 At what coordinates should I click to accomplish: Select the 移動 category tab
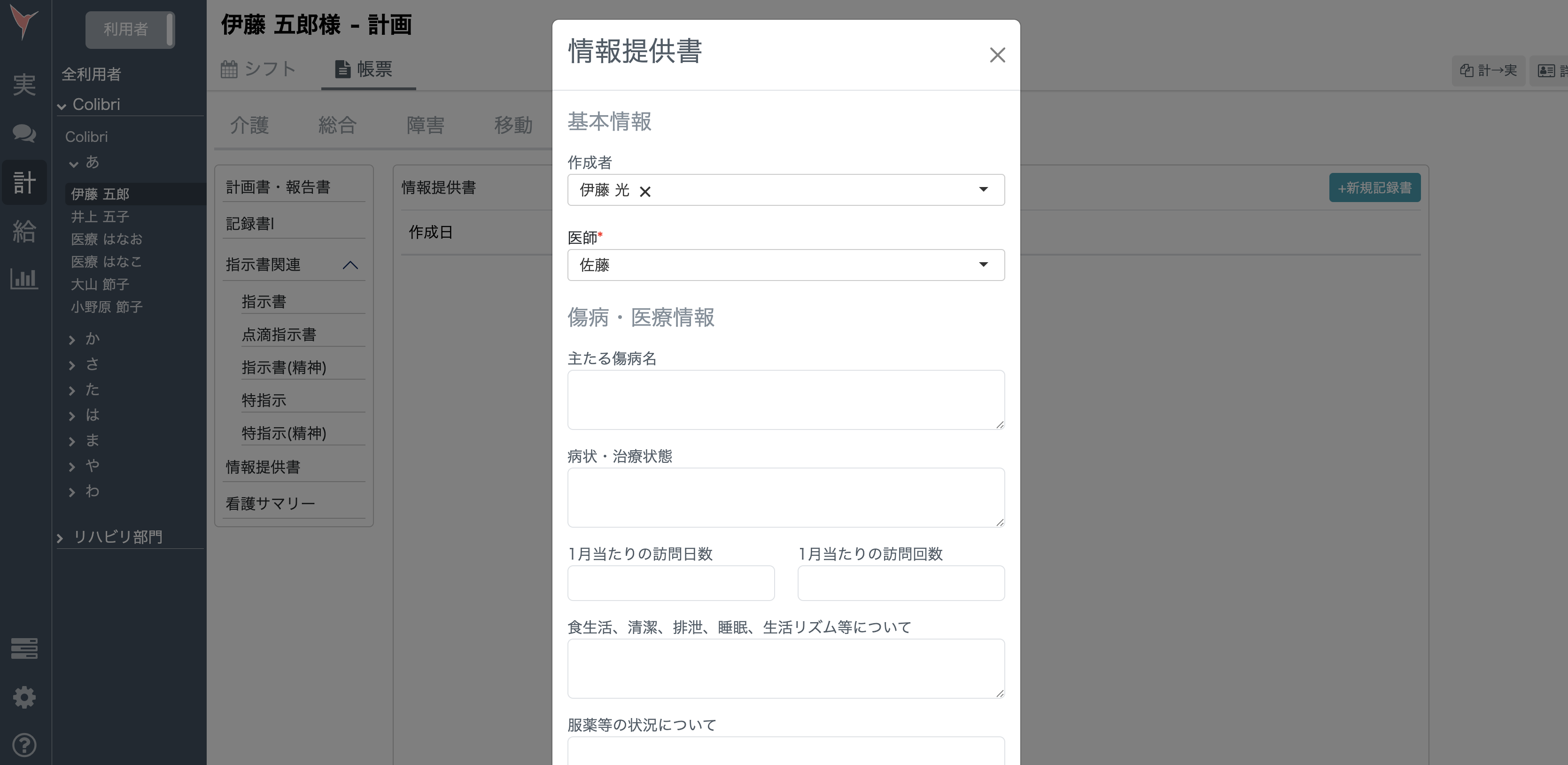512,125
